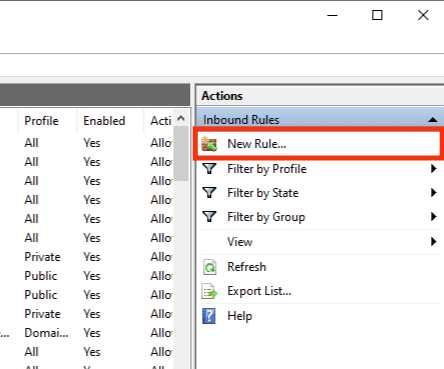
Task: Select the first Public profile cell
Action: [41, 276]
